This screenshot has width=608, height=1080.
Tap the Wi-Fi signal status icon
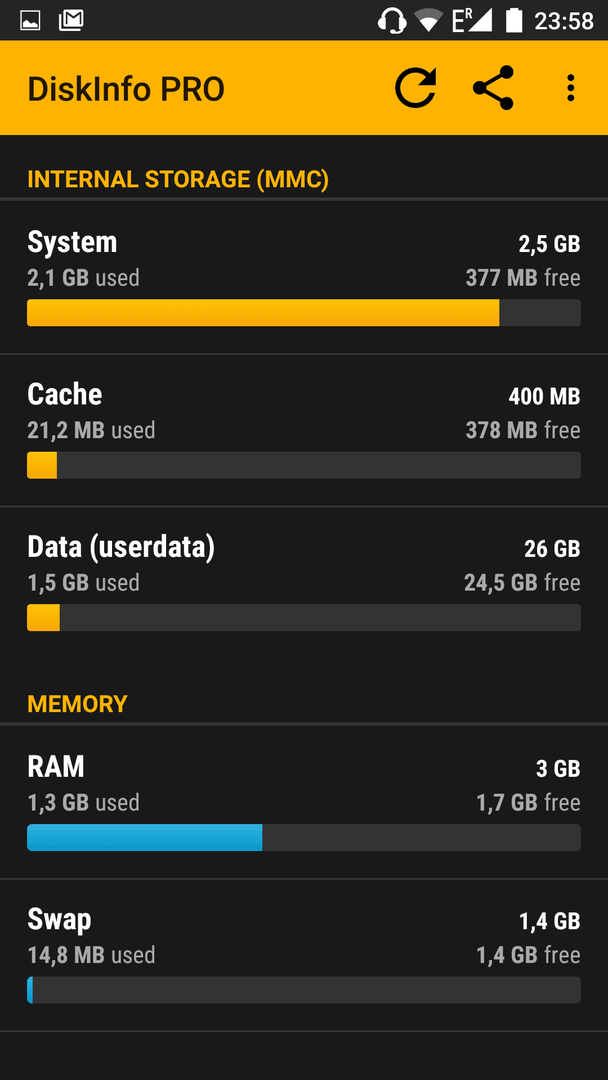coord(430,21)
